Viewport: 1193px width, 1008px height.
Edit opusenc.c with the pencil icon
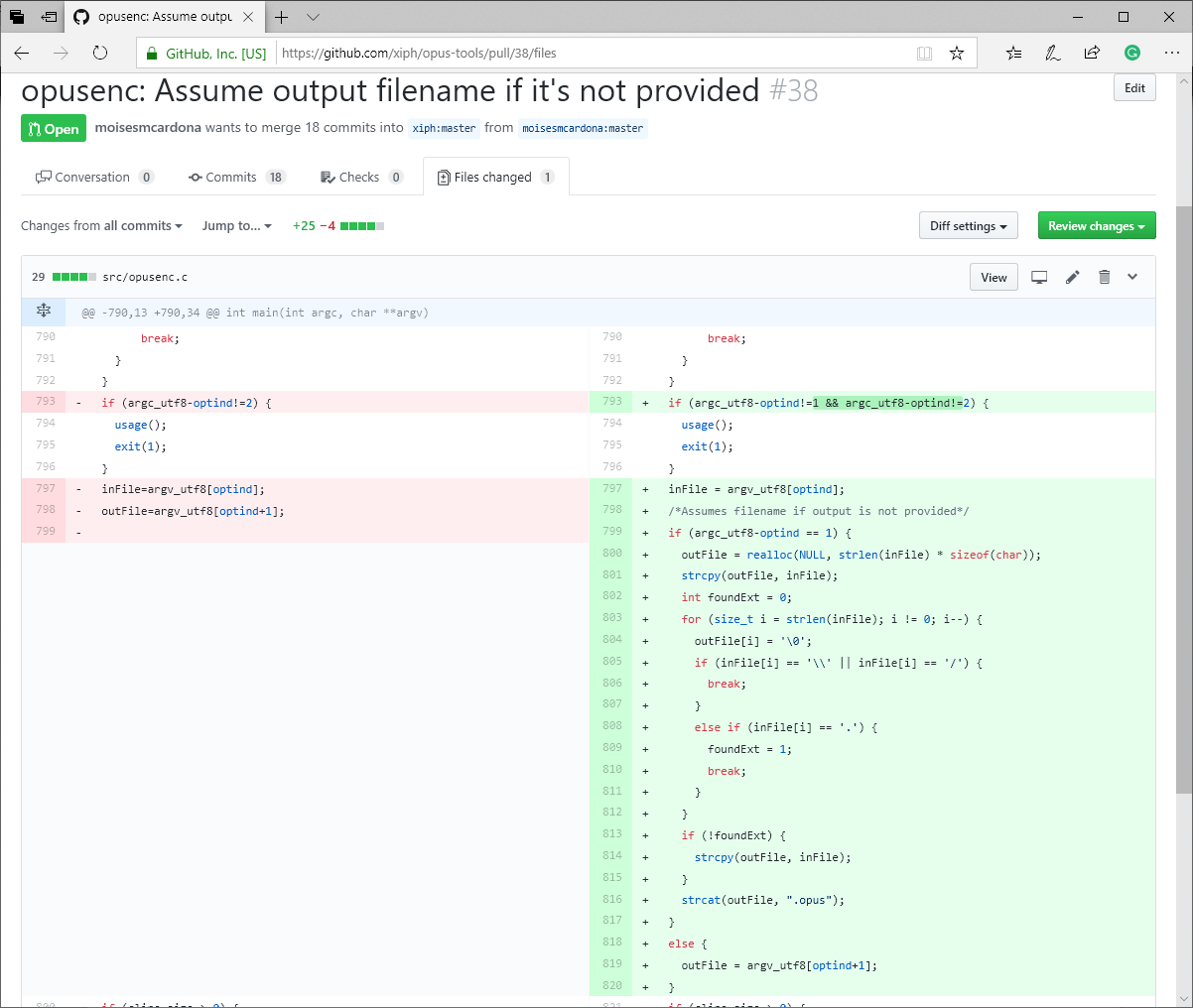click(x=1072, y=278)
